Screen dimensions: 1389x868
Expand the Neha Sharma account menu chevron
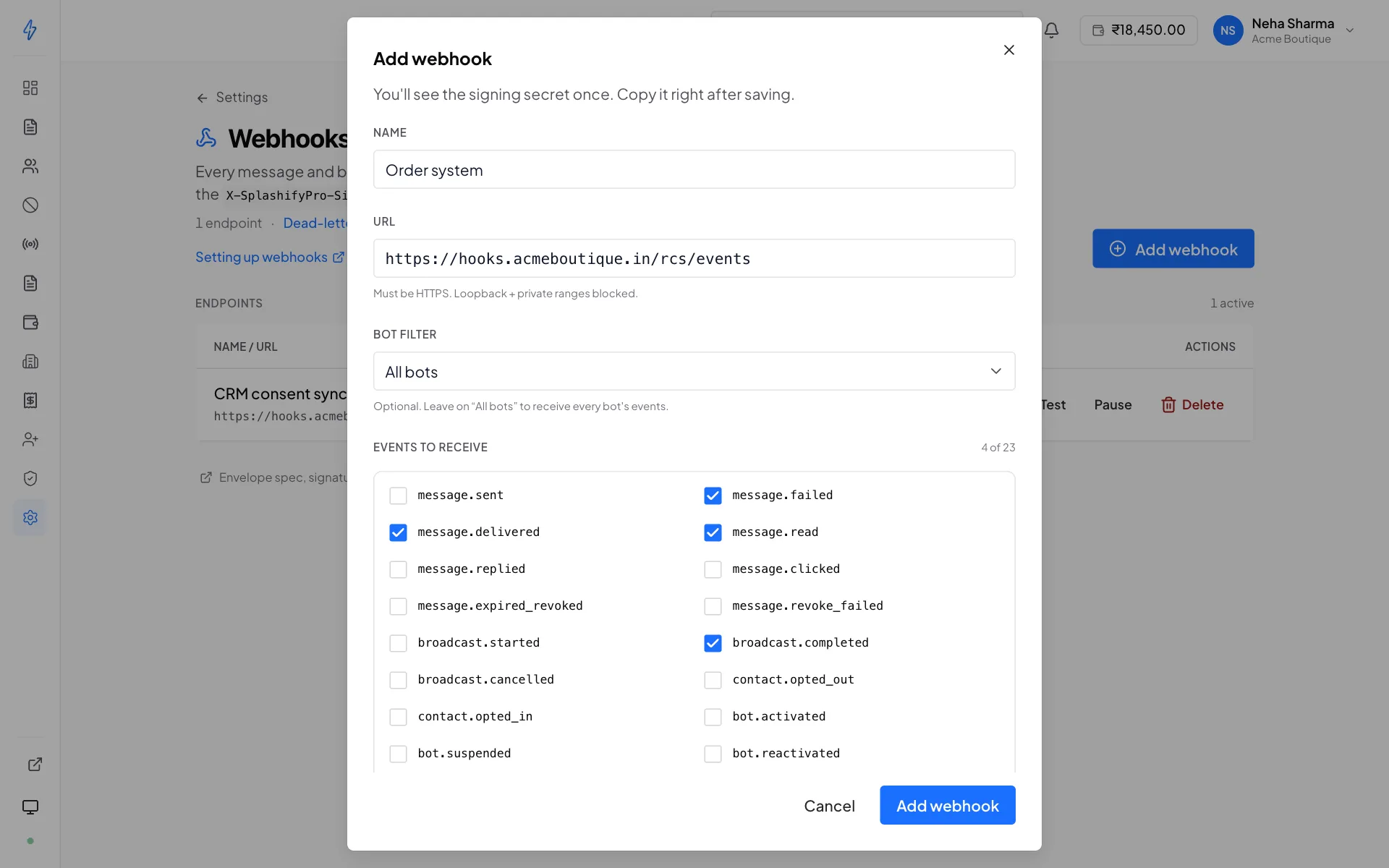pyautogui.click(x=1349, y=30)
